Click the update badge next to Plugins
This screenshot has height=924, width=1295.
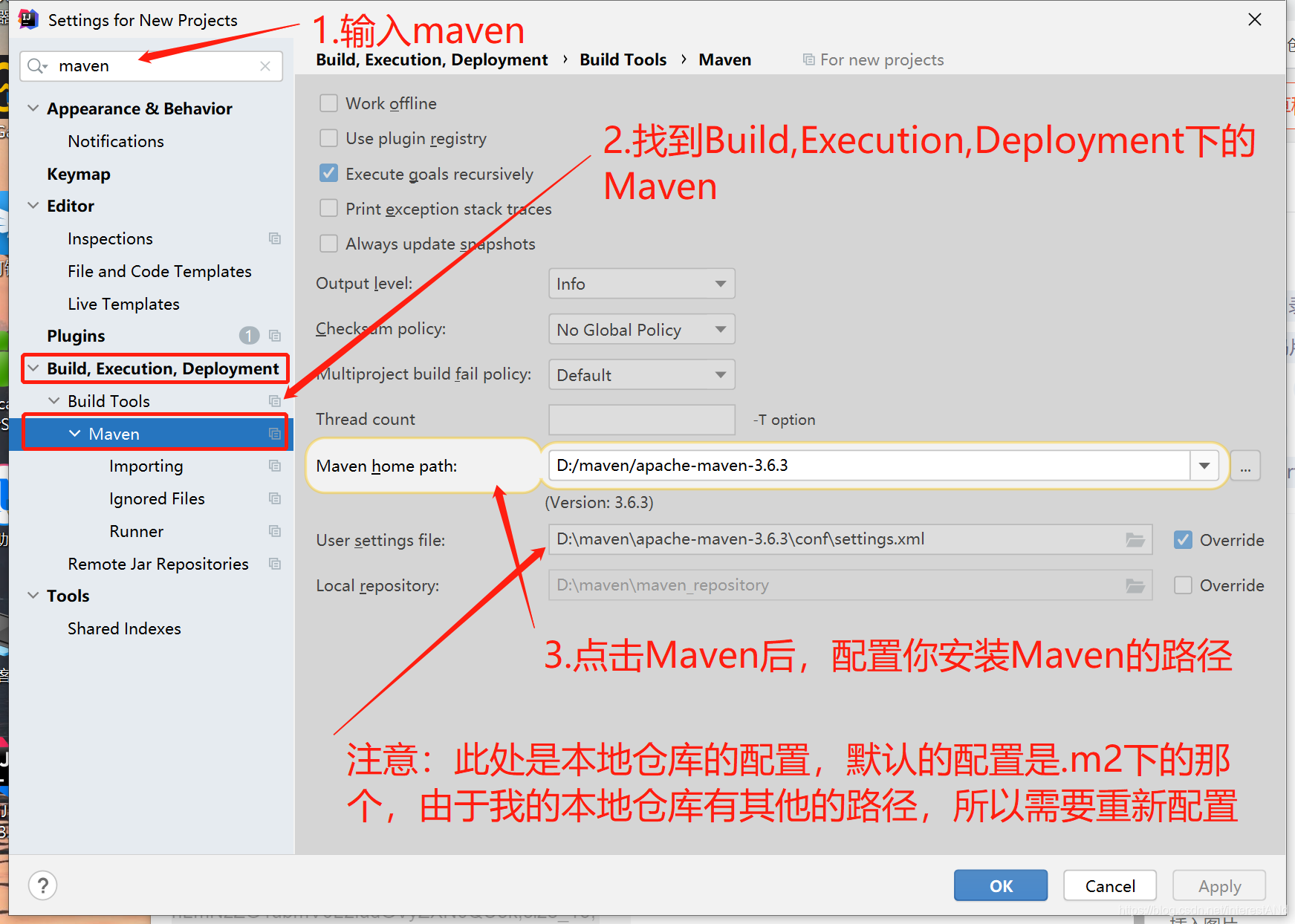pyautogui.click(x=249, y=336)
